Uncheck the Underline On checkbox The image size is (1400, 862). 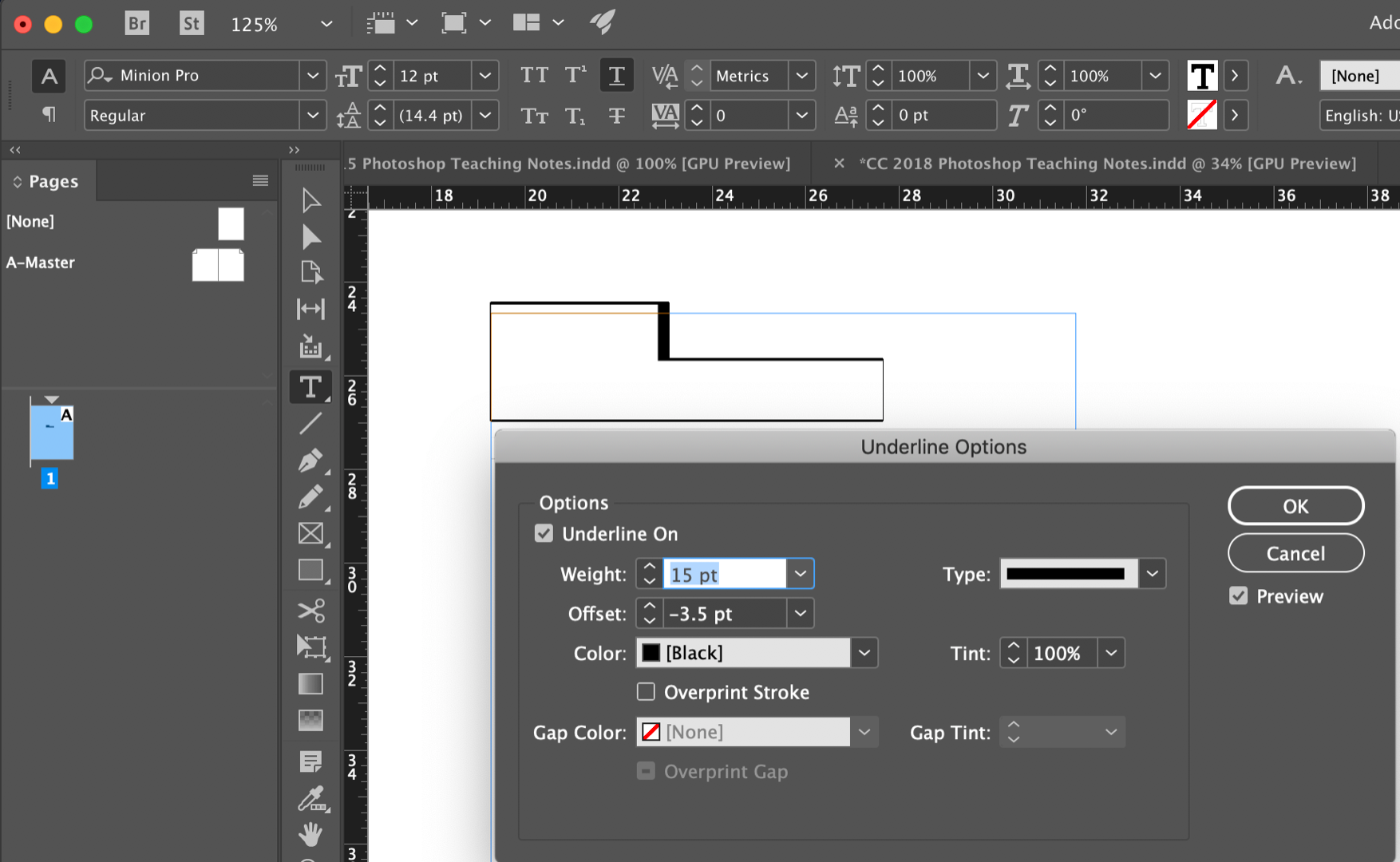544,533
